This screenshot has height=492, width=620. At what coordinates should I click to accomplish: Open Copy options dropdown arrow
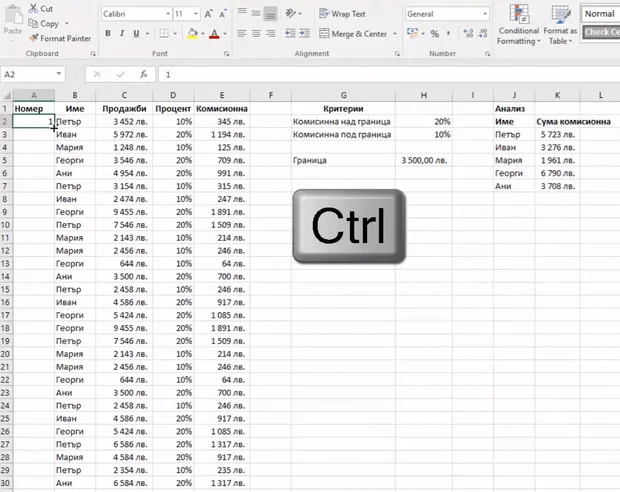click(x=66, y=24)
